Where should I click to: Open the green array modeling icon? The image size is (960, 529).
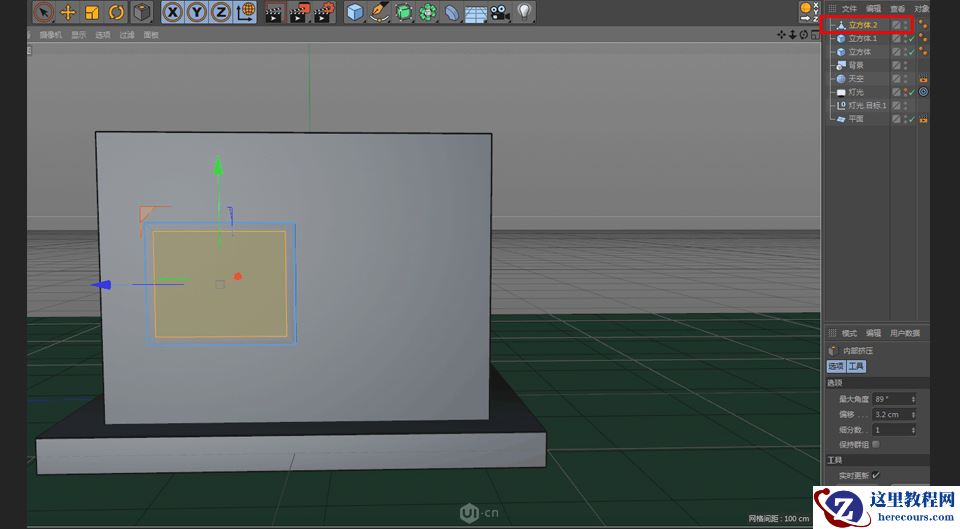(427, 12)
